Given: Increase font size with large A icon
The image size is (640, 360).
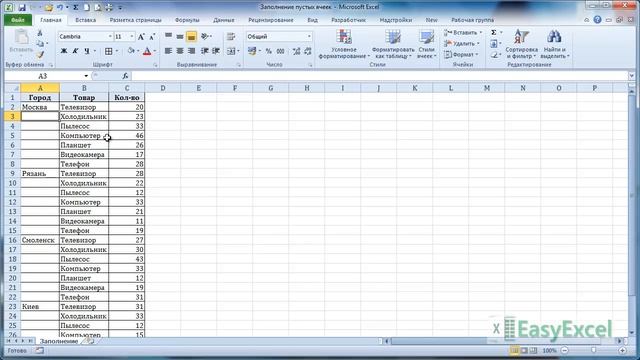Looking at the screenshot, I should click(x=141, y=37).
